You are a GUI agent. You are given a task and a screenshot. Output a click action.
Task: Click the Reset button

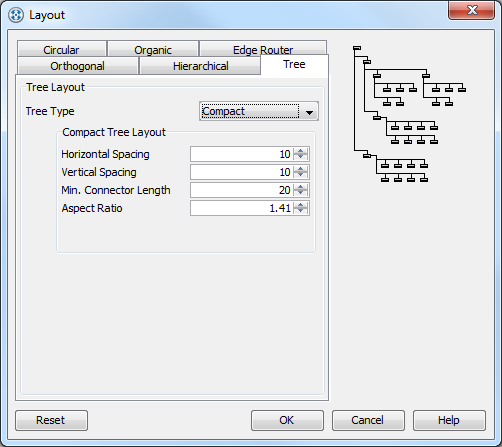[51, 420]
